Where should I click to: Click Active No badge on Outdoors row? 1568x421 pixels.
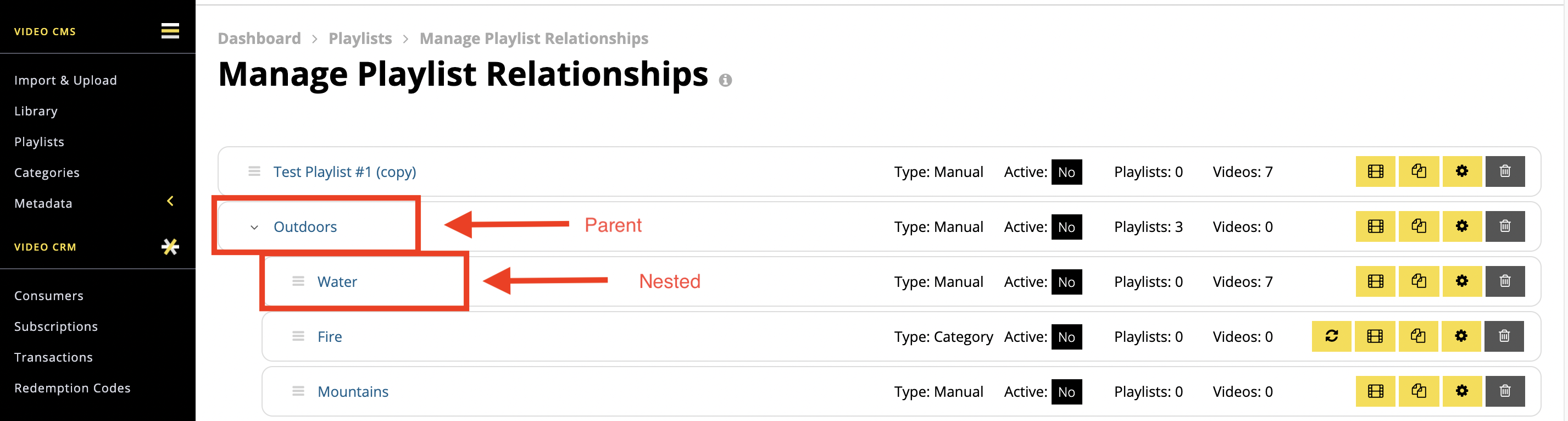(1066, 226)
